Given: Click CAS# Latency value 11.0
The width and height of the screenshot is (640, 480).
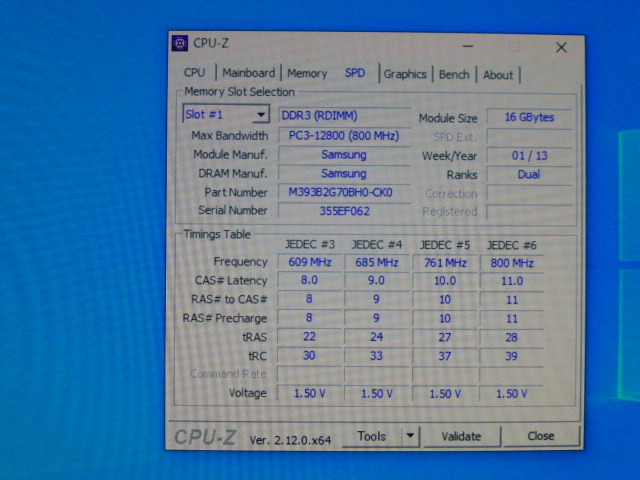Looking at the screenshot, I should coord(512,281).
